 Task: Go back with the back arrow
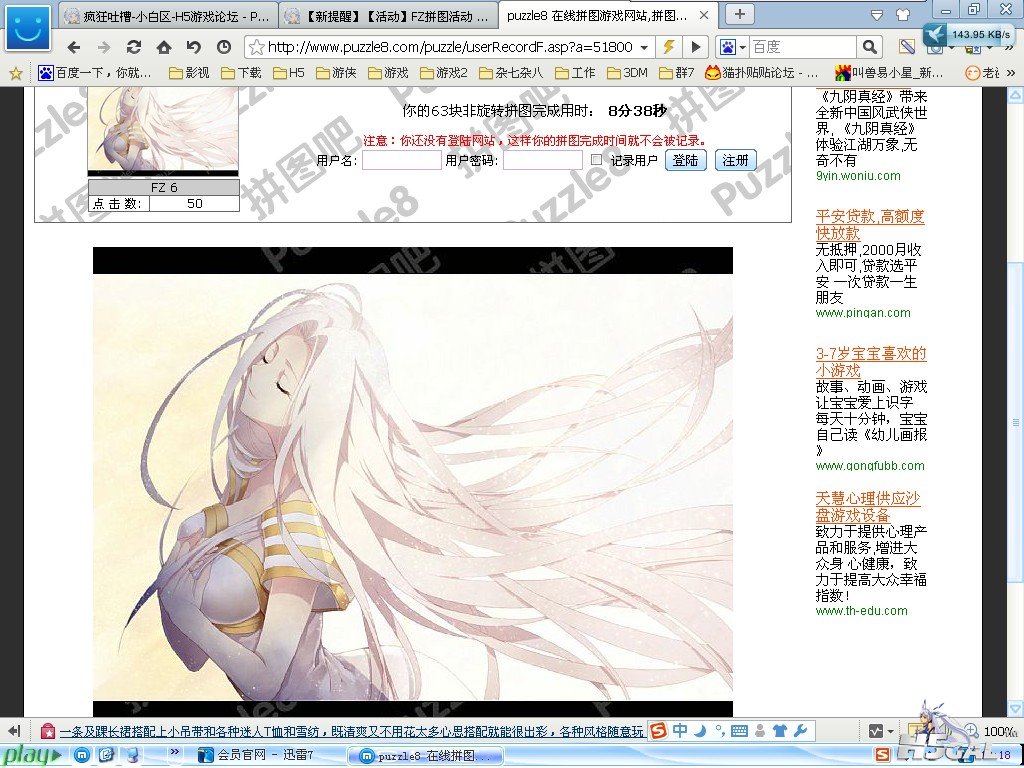[74, 47]
